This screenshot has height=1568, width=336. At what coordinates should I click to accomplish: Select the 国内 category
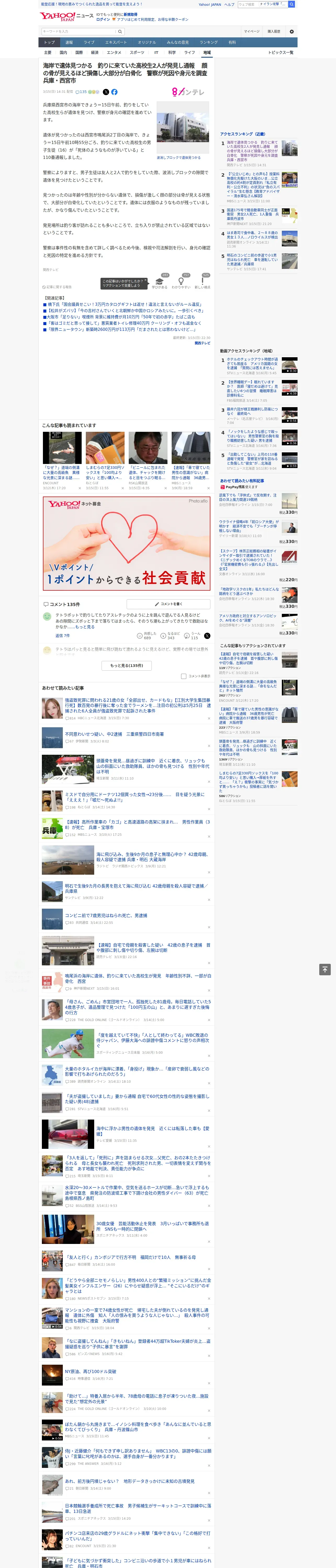63,52
